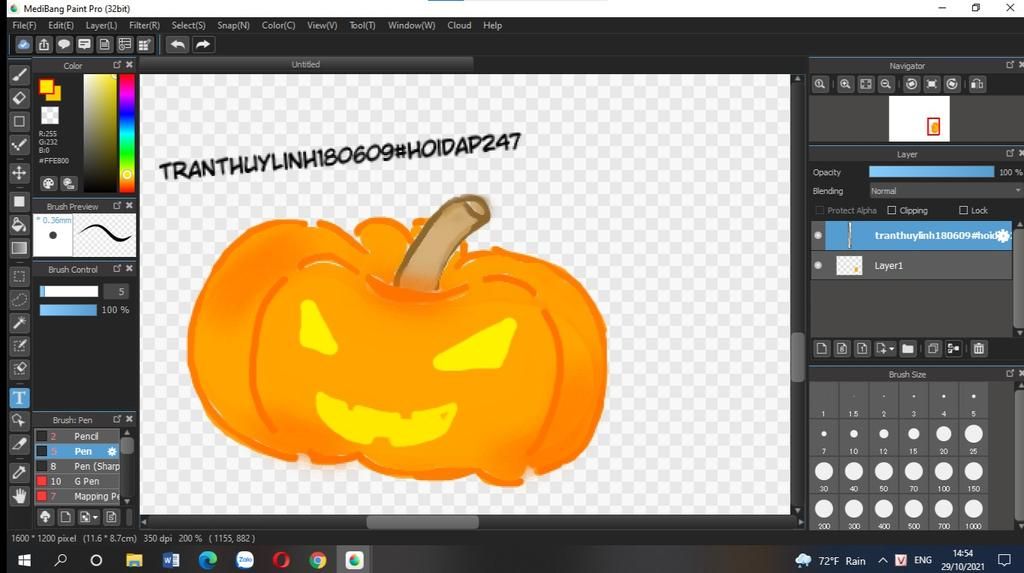Select the Gradient tool
Viewport: 1024px width, 573px height.
coord(20,248)
